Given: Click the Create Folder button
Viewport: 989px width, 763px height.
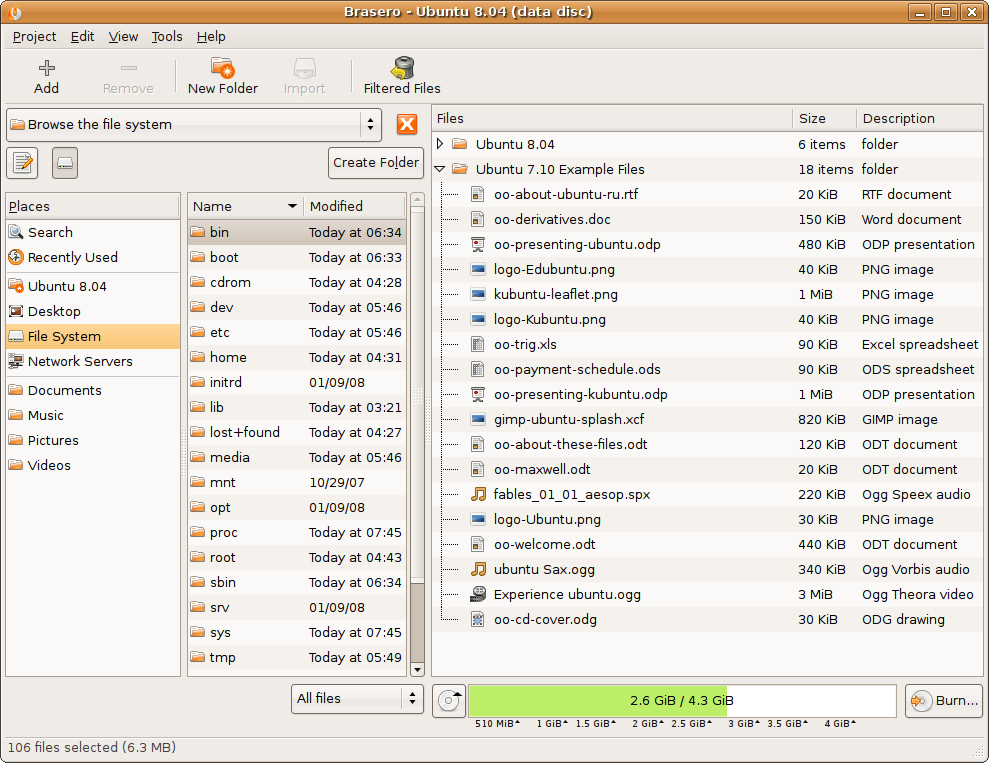Looking at the screenshot, I should coord(376,162).
